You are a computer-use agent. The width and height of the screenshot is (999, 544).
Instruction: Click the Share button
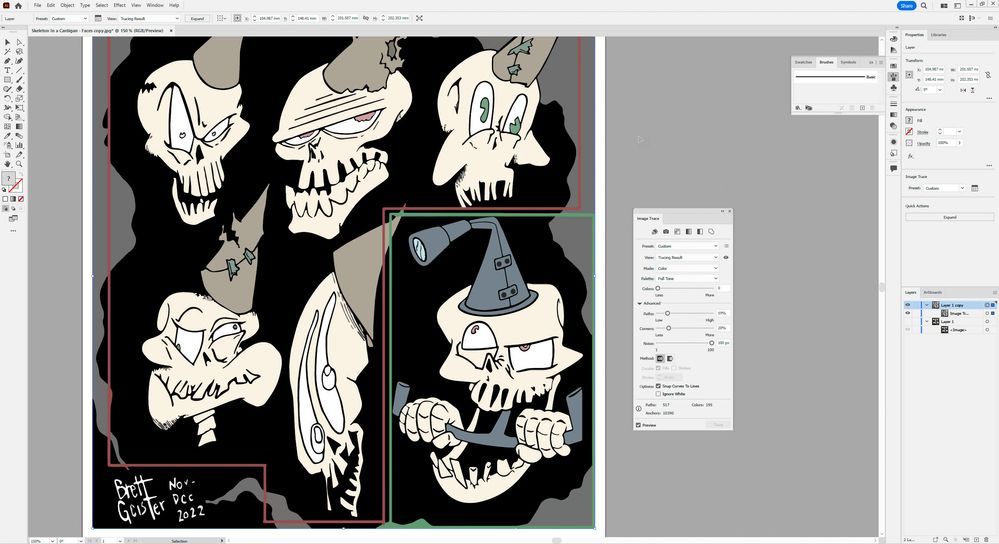907,5
